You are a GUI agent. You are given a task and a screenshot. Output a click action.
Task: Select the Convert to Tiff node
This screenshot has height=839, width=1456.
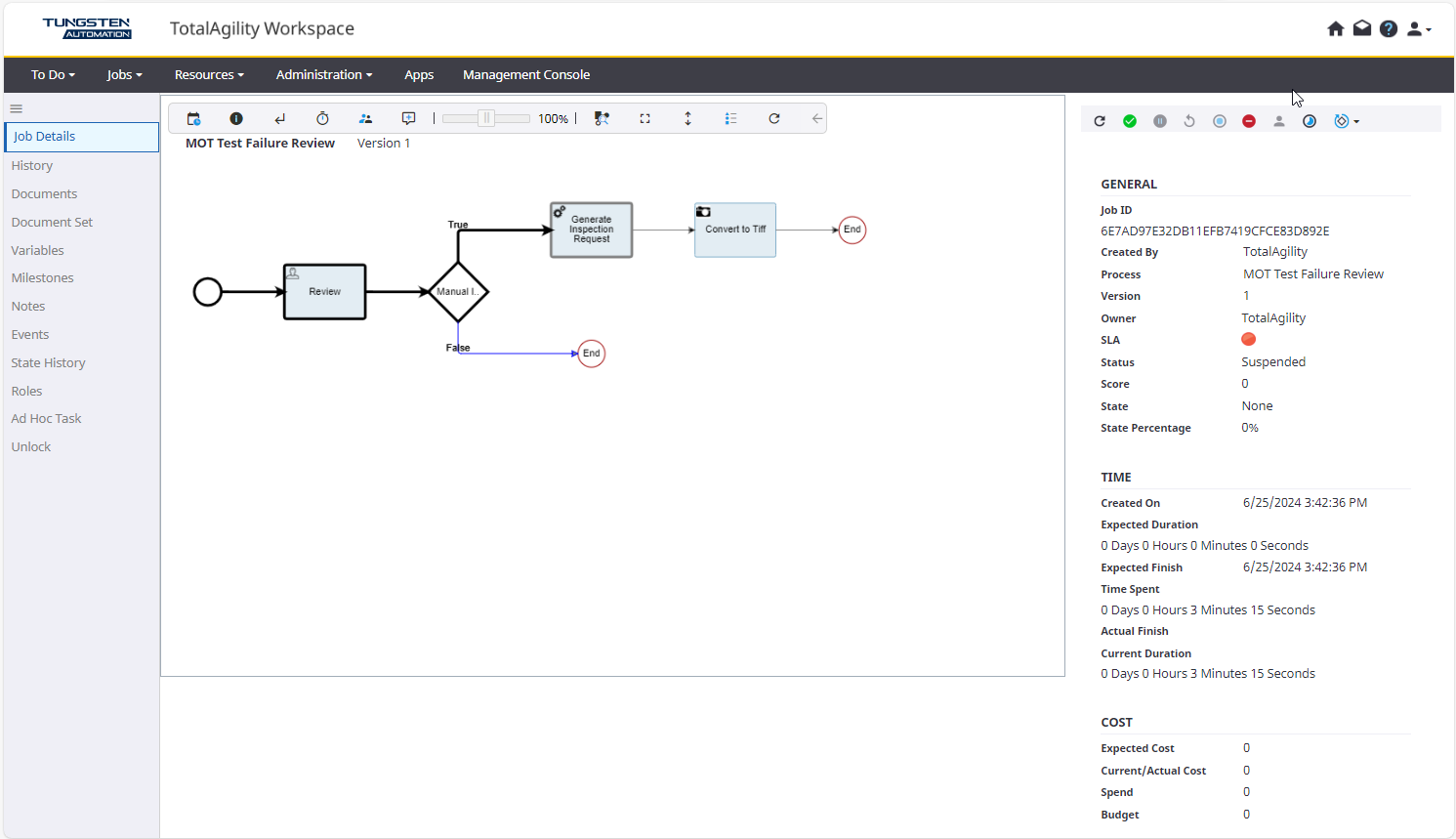click(735, 230)
